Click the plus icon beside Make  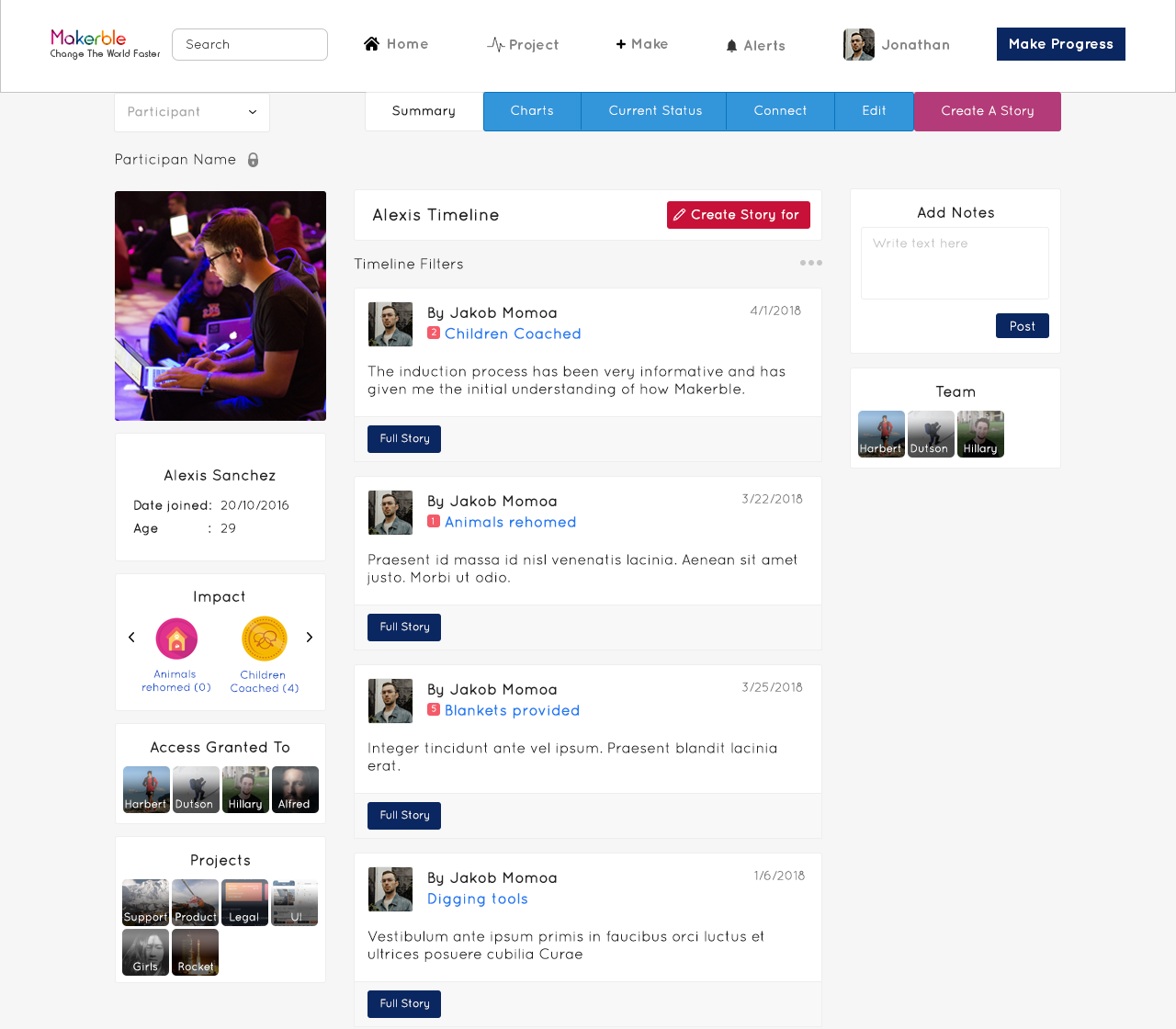pos(621,44)
